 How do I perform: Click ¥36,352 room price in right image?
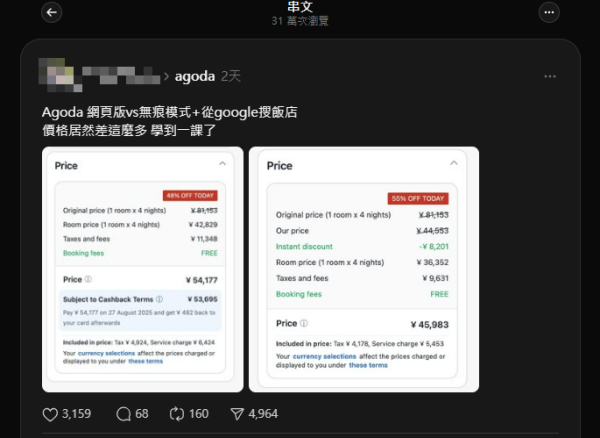432,262
